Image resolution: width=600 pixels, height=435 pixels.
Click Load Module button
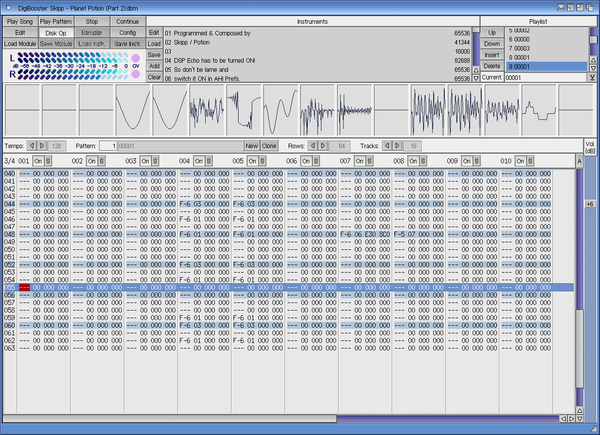click(x=20, y=44)
